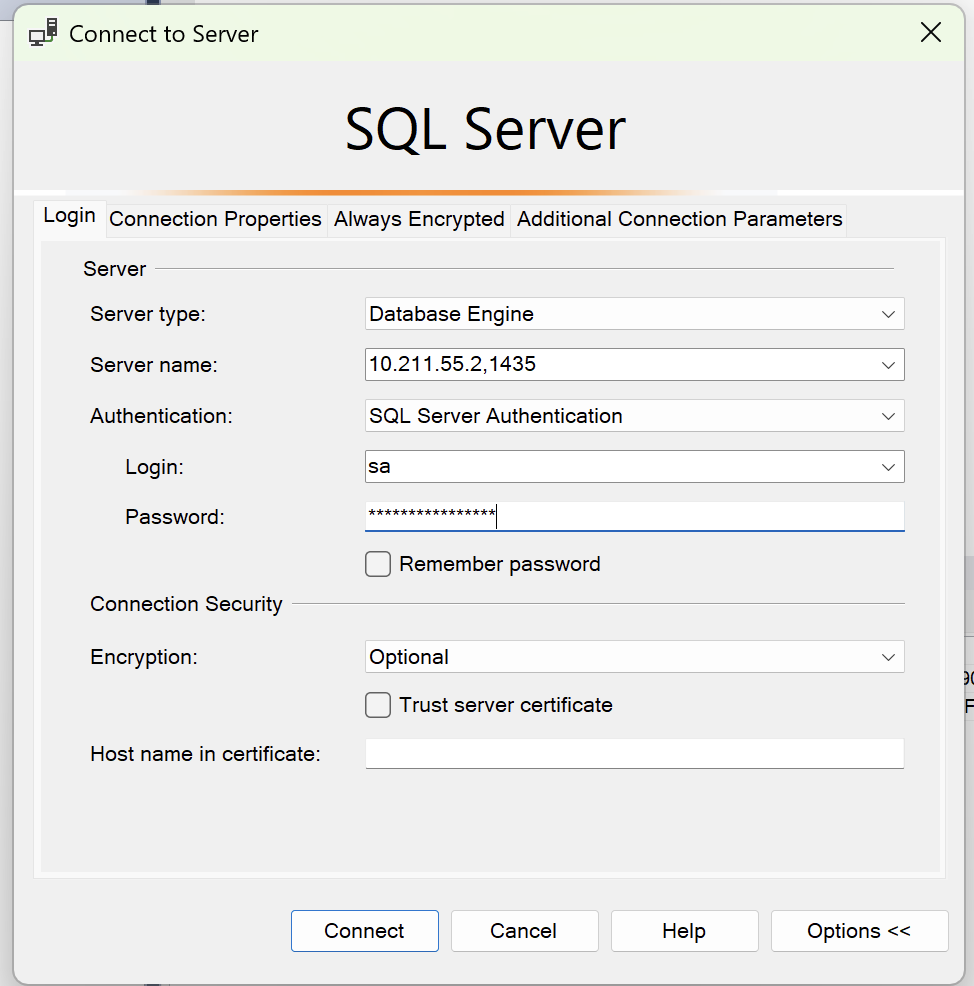This screenshot has width=974, height=986.
Task: Click the Connect button
Action: pos(365,931)
